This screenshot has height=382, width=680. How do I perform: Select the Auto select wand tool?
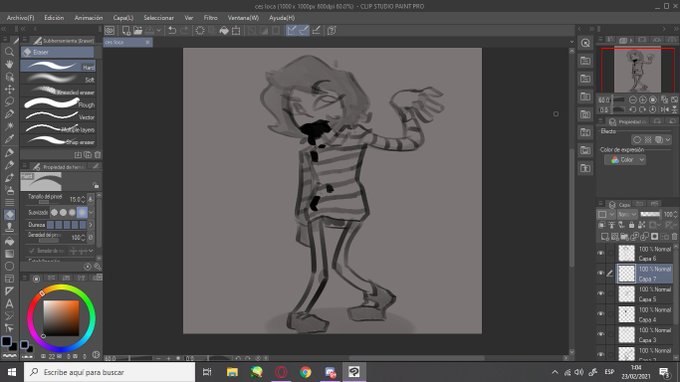coord(9,127)
